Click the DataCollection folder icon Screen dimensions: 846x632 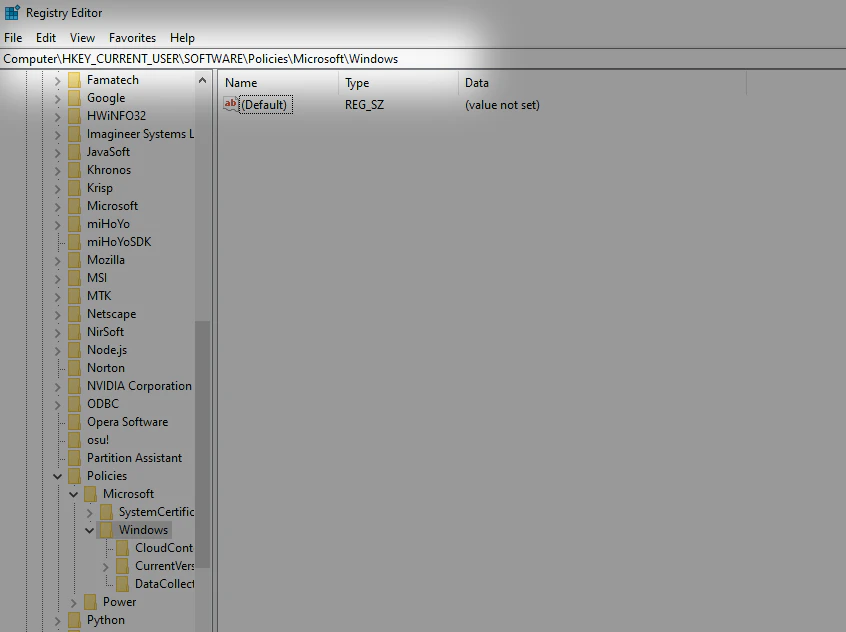click(x=122, y=584)
